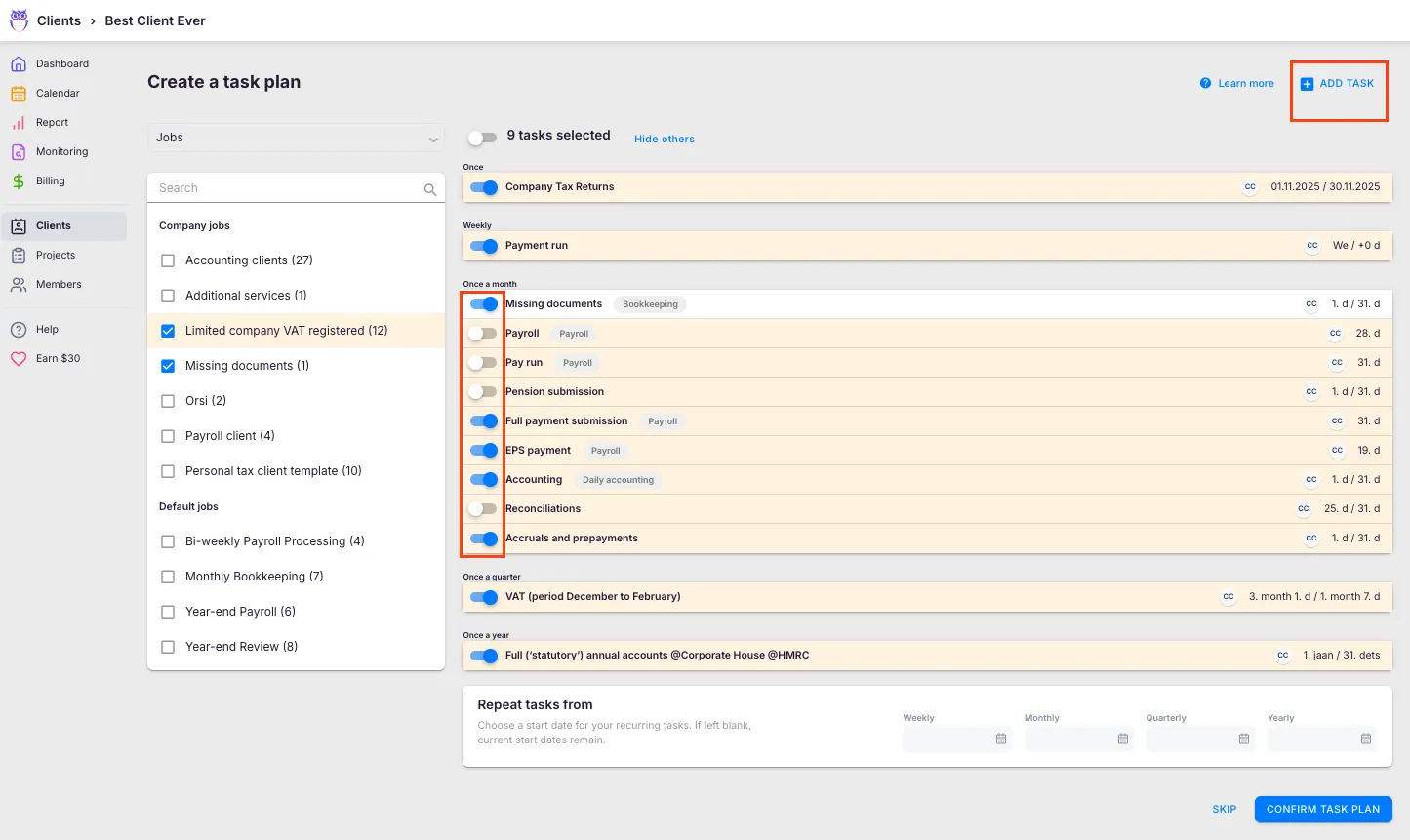The height and width of the screenshot is (840, 1410).
Task: Enable the Payroll task toggle
Action: (482, 333)
